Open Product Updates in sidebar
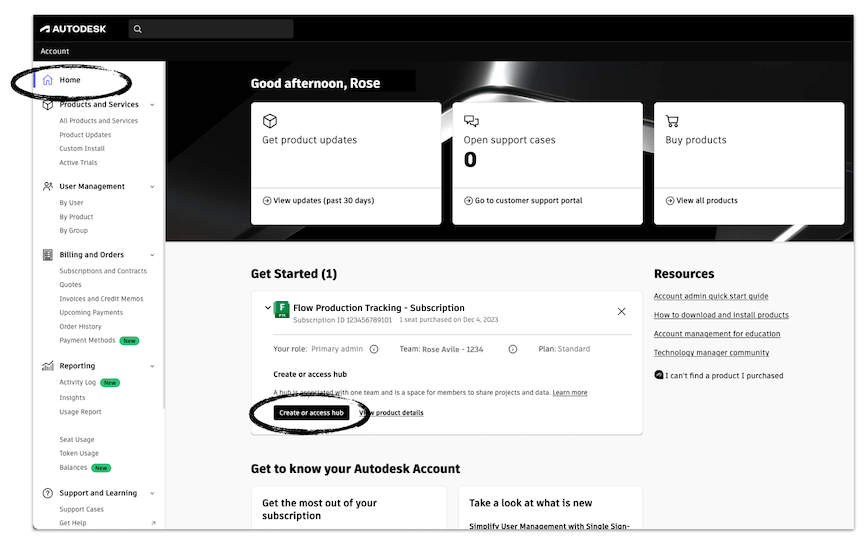 click(85, 134)
